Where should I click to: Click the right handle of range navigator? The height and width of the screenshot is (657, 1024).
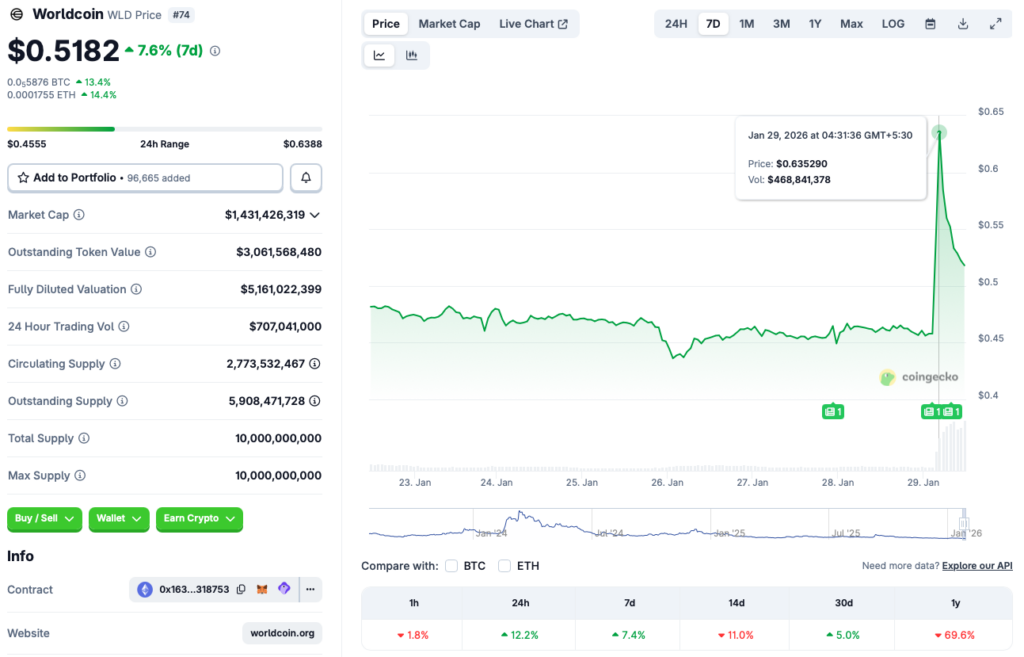coord(965,523)
